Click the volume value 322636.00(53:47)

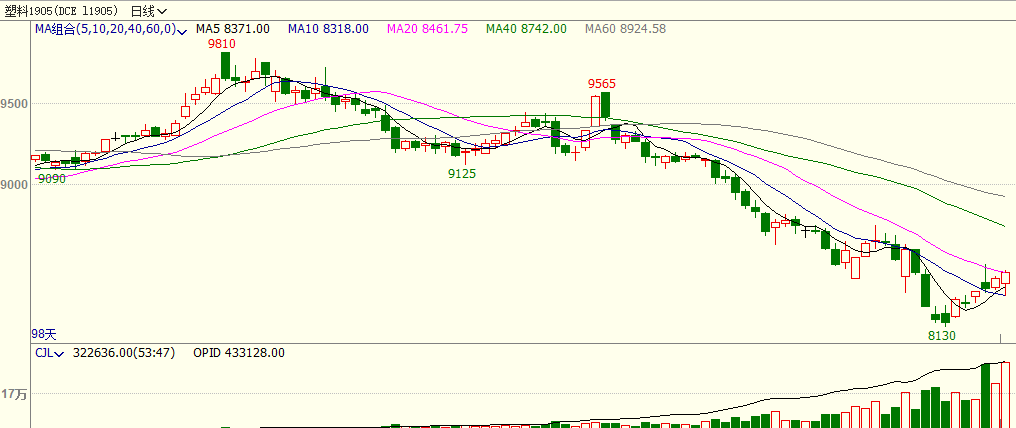coord(124,353)
